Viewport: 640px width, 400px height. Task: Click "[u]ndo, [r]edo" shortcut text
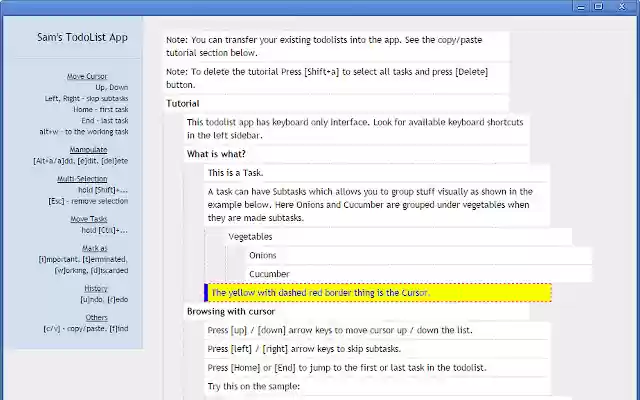point(104,299)
